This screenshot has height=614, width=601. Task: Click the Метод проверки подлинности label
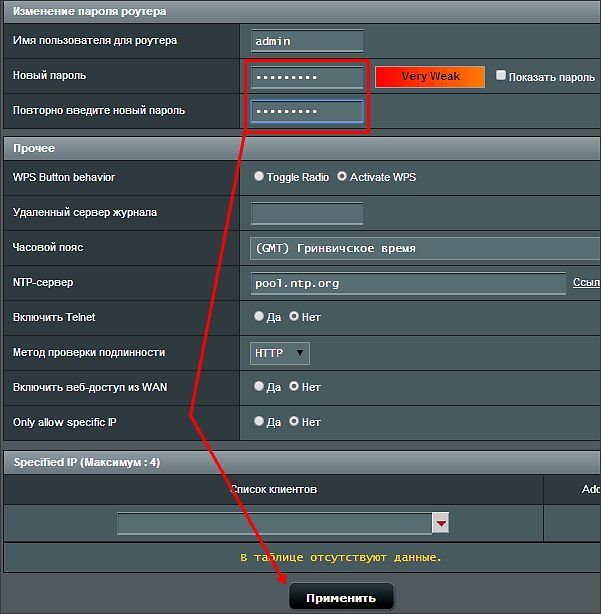(x=89, y=352)
